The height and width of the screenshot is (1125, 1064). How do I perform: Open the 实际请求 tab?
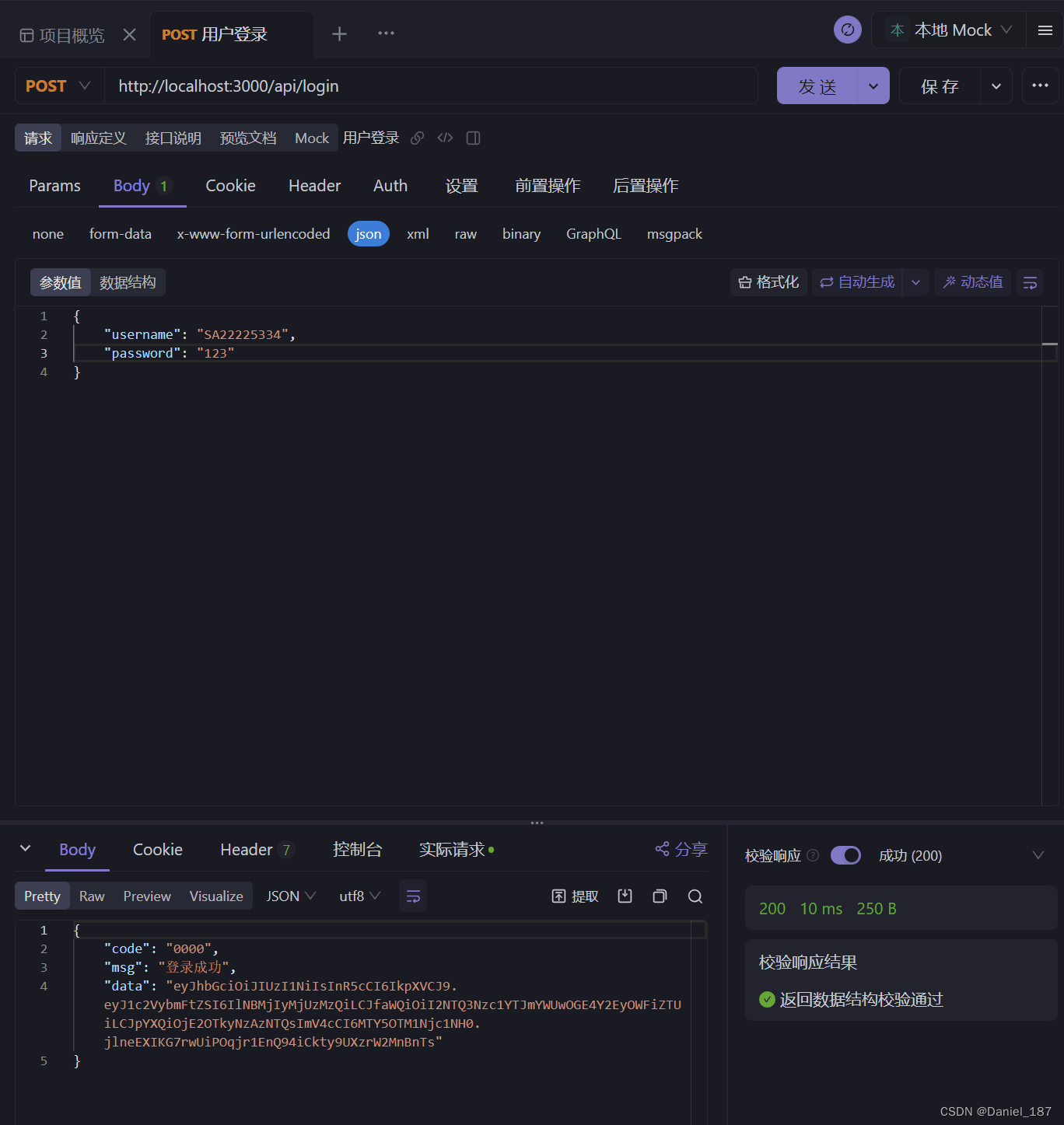click(457, 850)
